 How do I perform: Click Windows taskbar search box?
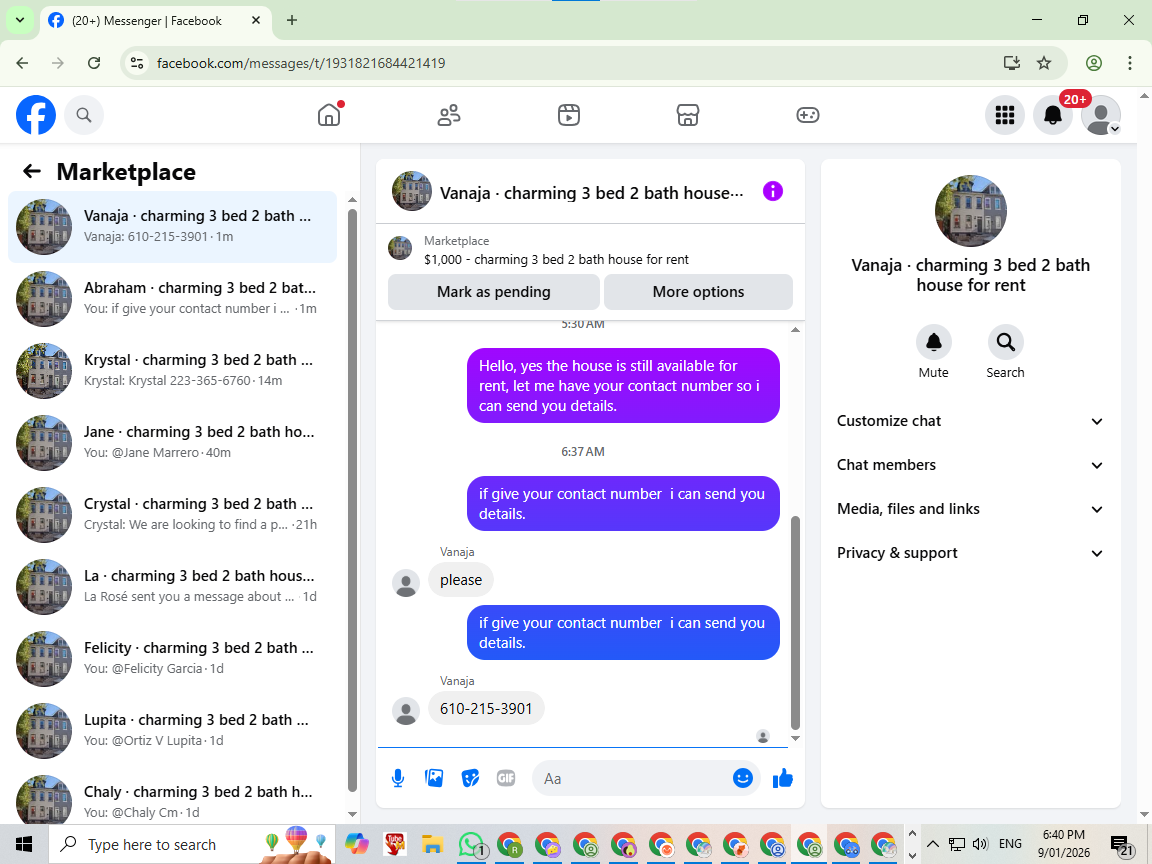pos(191,844)
